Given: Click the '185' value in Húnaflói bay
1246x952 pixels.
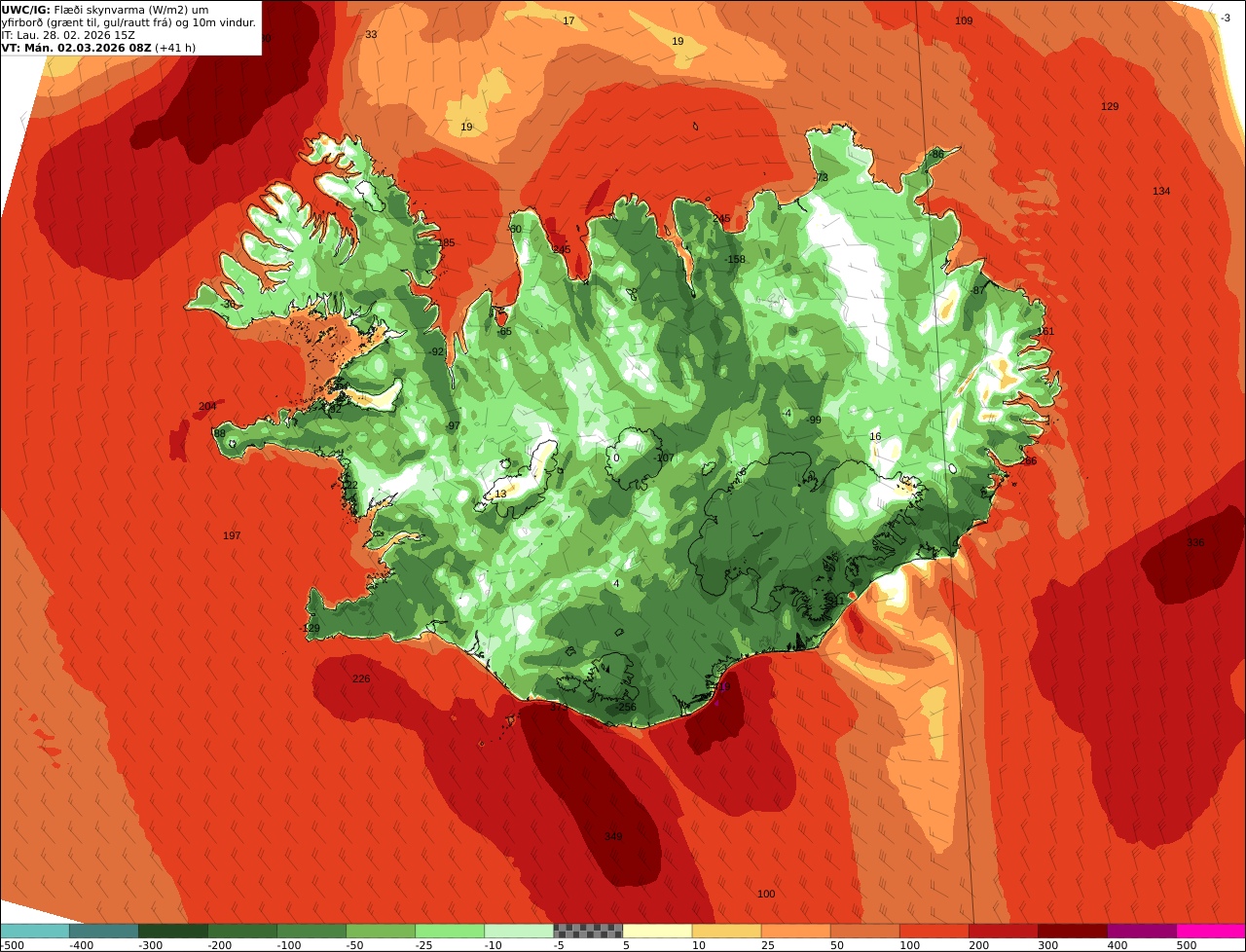Looking at the screenshot, I should tap(446, 242).
